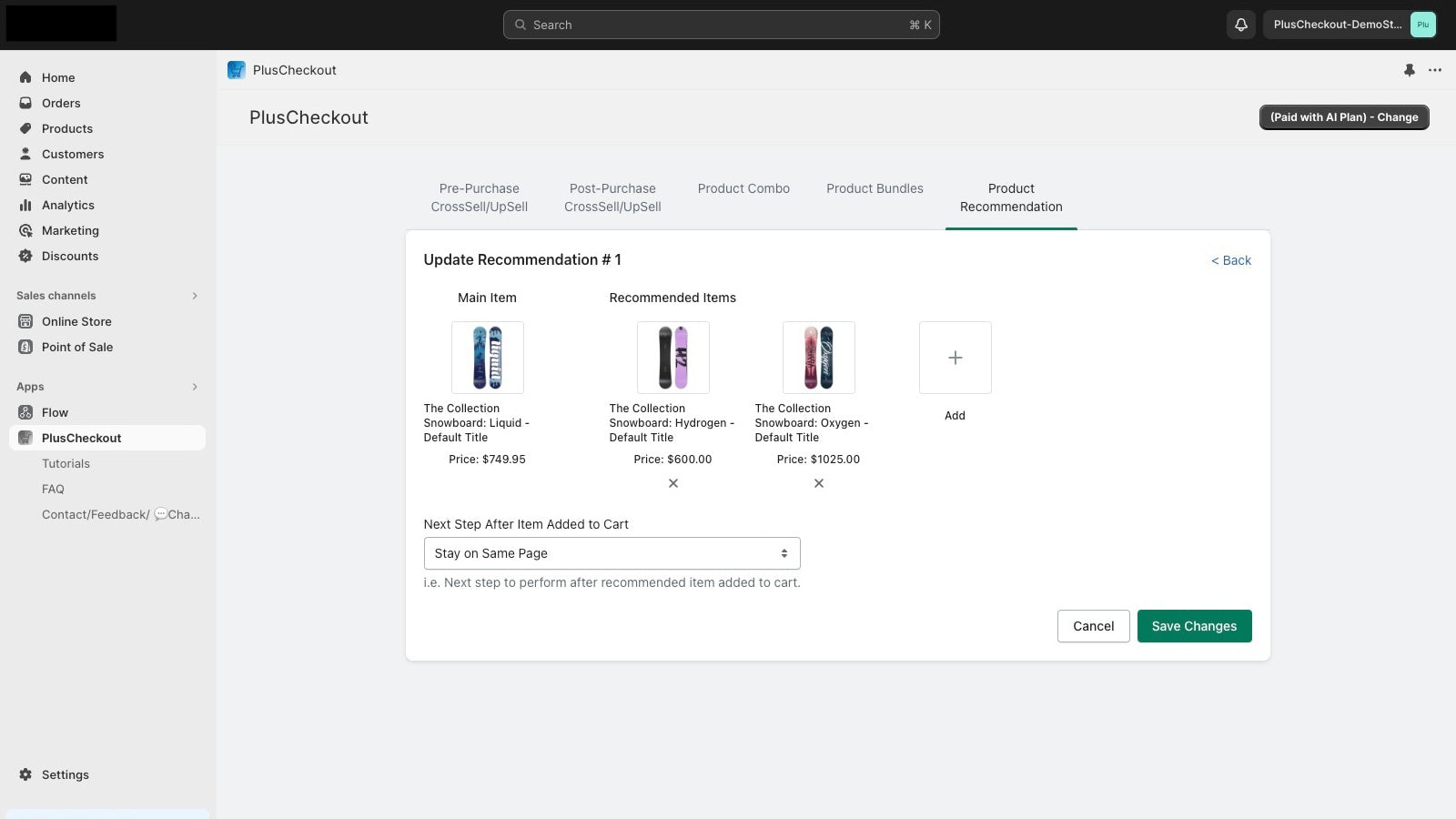Click the notification bell
The width and height of the screenshot is (1456, 819).
1240,25
